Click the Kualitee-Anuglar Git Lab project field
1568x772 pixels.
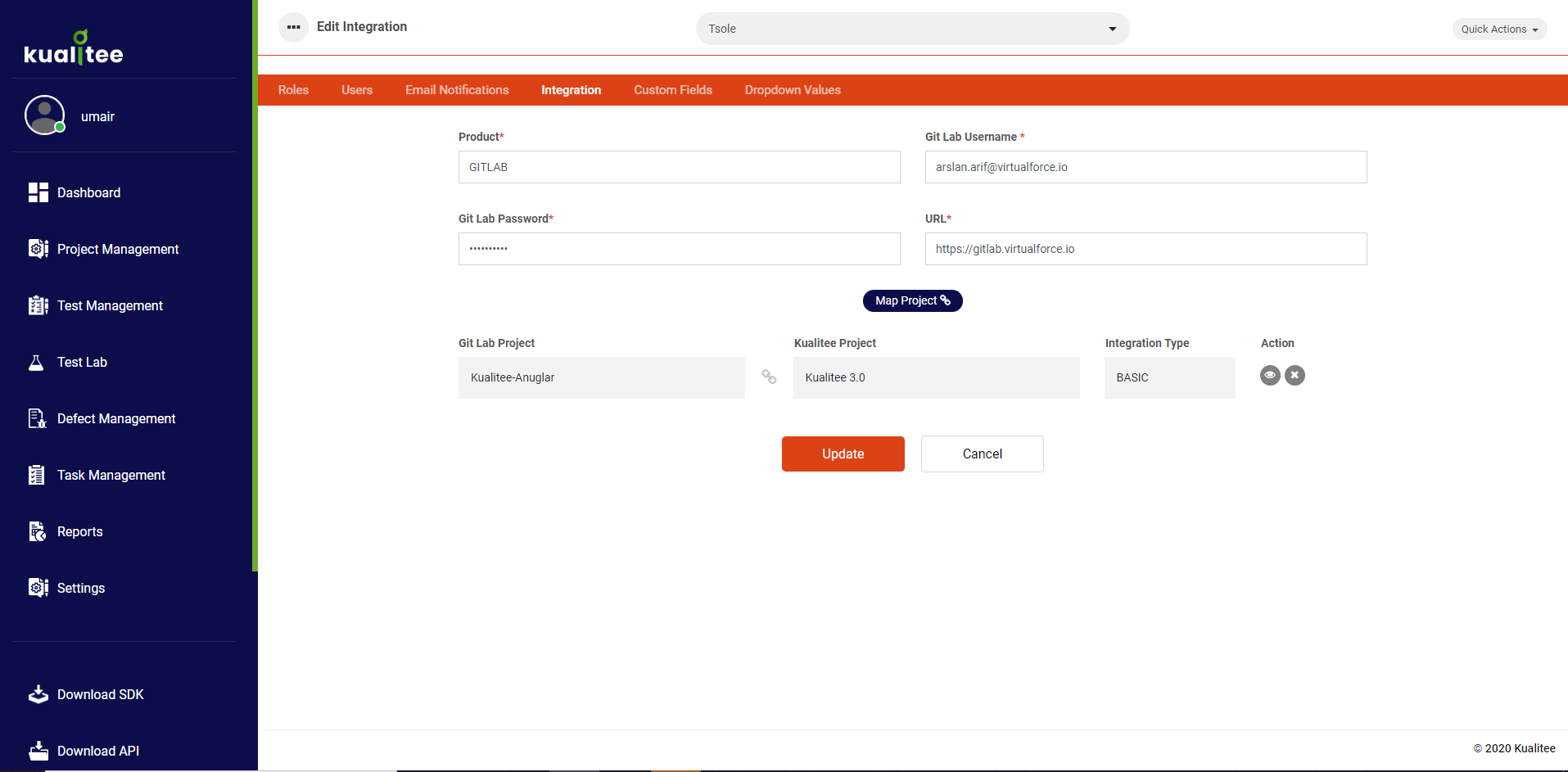[602, 377]
